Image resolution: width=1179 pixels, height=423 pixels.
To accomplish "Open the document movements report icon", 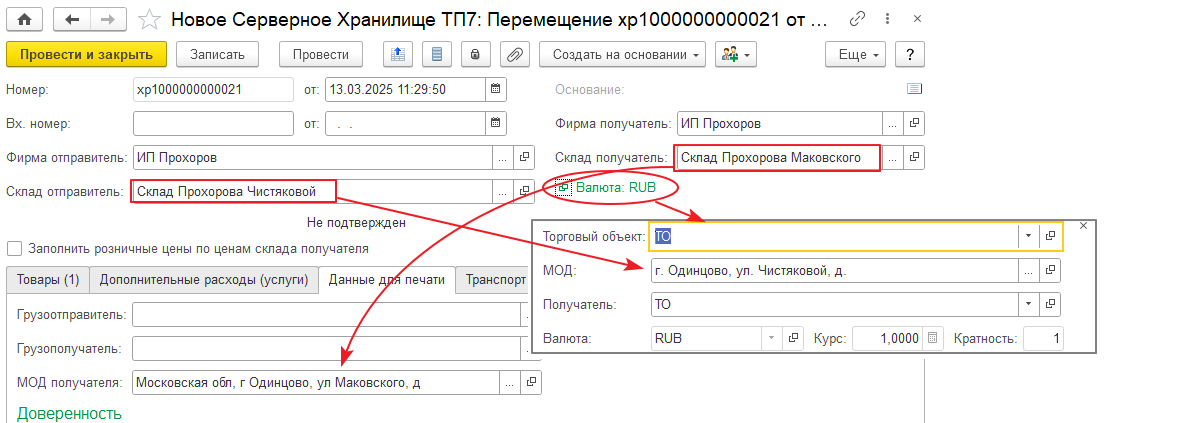I will coord(436,54).
